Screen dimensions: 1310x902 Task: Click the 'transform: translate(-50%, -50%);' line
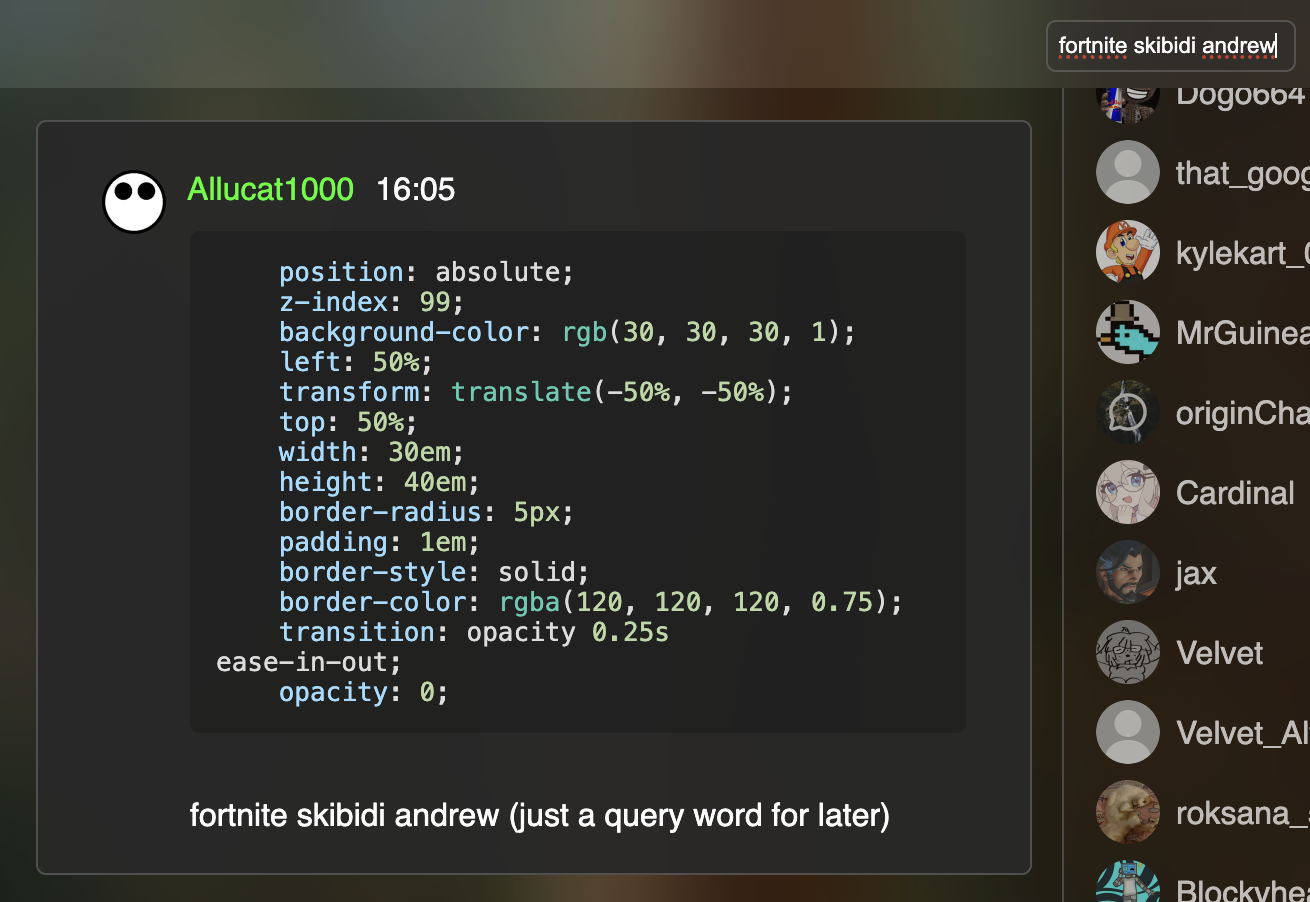click(x=536, y=392)
